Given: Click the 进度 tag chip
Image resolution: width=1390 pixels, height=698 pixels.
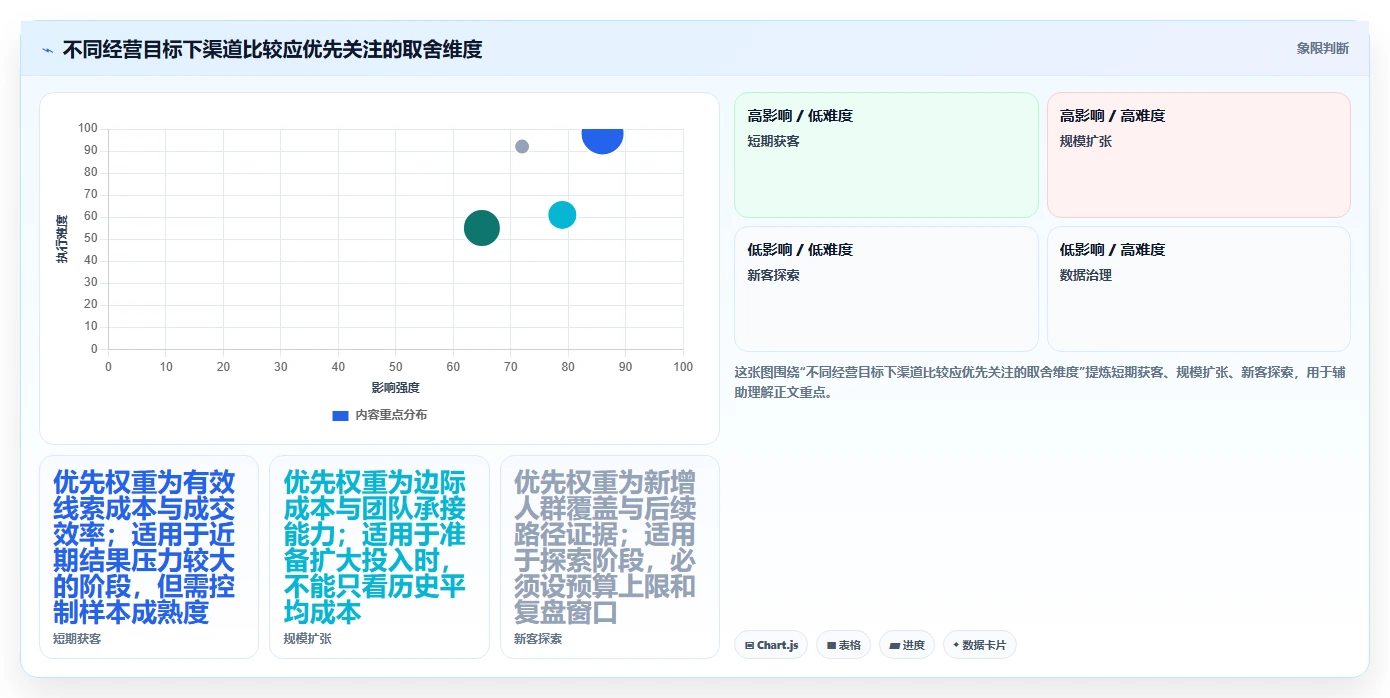Looking at the screenshot, I should pos(907,645).
